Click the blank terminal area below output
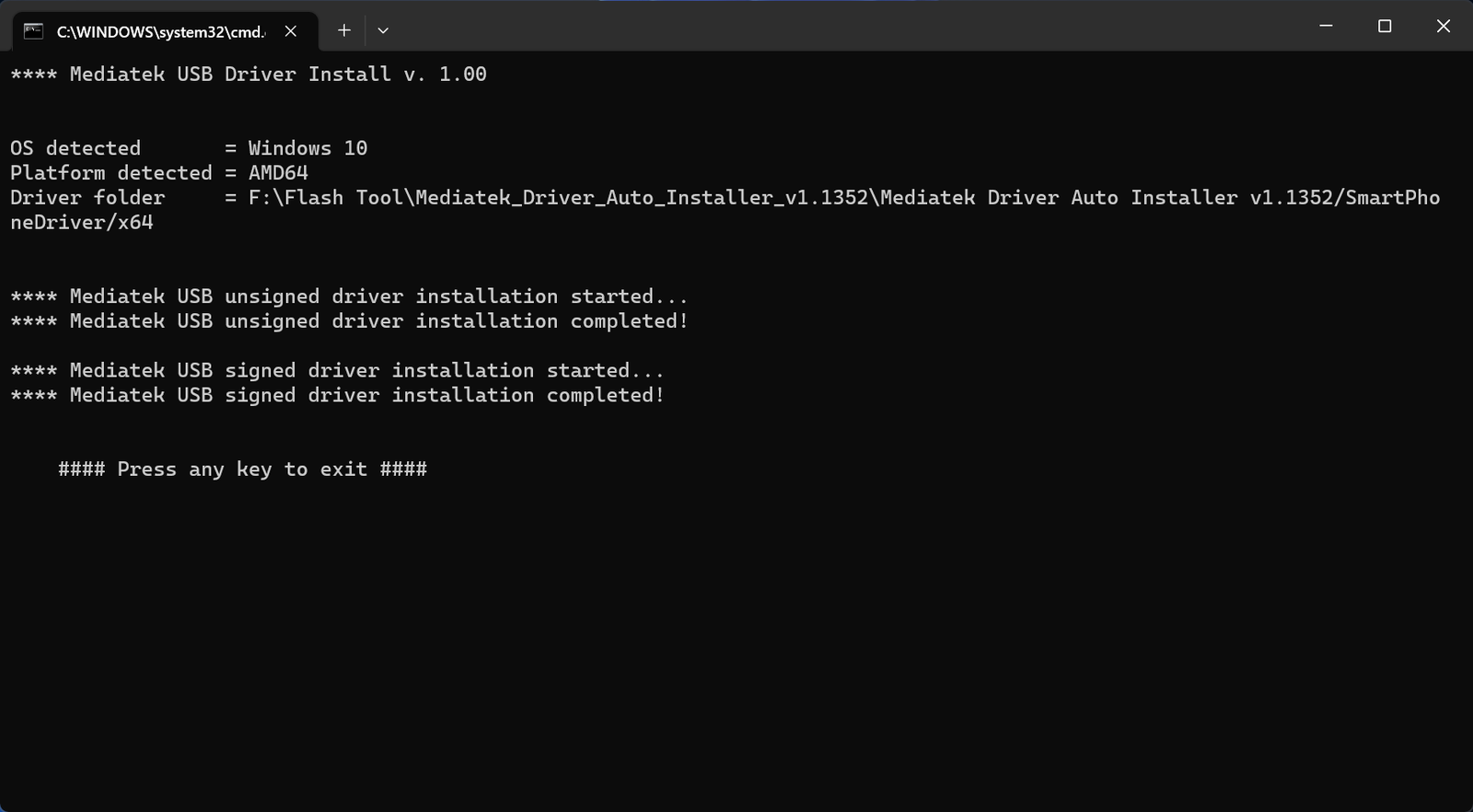 [x=736, y=644]
